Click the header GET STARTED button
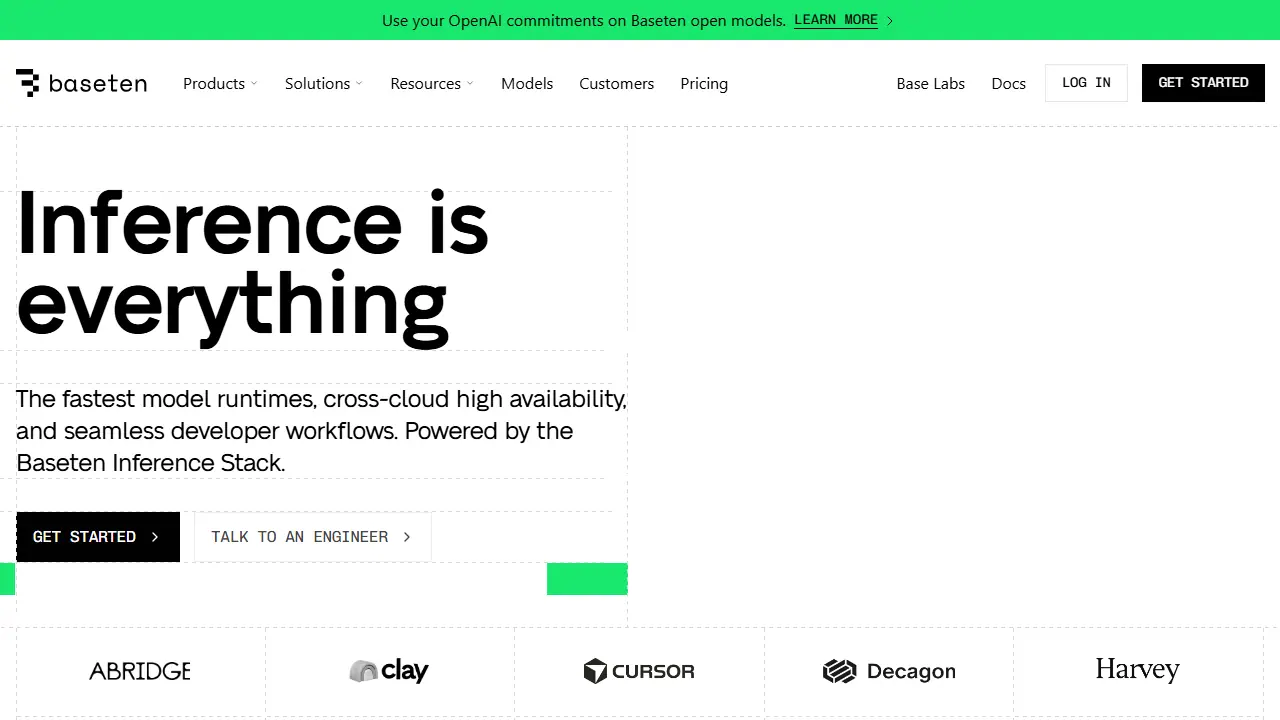1280x720 pixels. (x=1203, y=83)
